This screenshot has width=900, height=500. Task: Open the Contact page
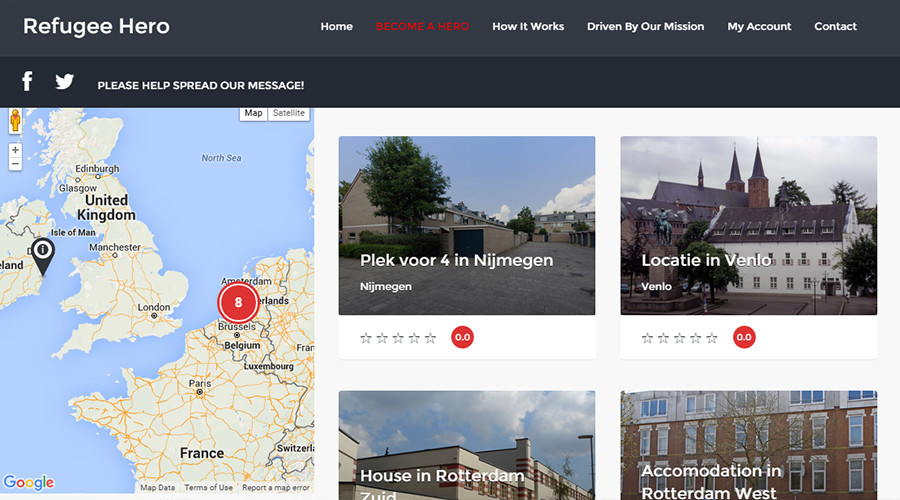coord(835,26)
